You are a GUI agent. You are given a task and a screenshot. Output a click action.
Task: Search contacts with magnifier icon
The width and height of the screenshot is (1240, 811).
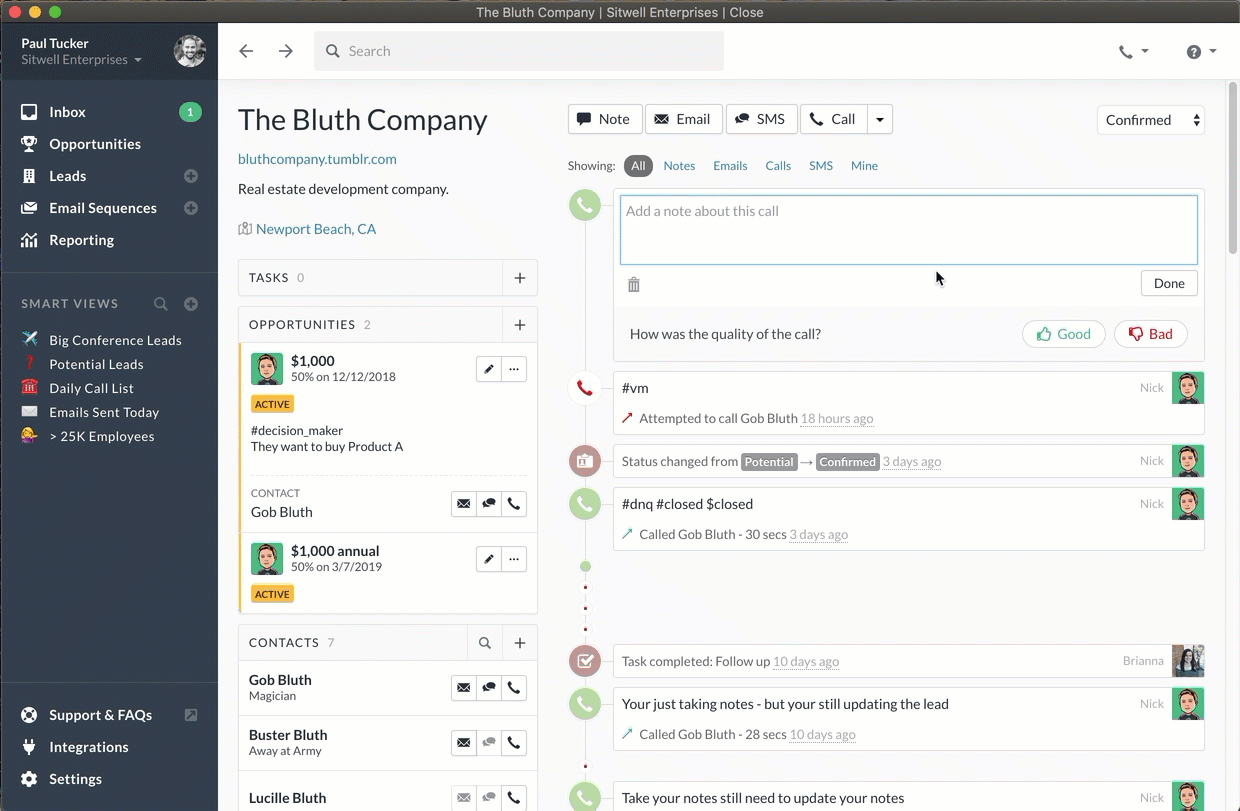tap(485, 643)
